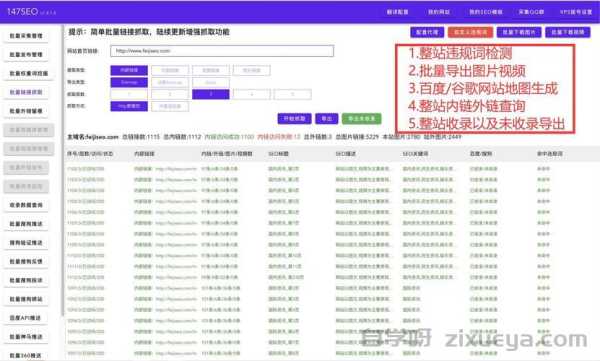
Task: Open 批量采集管理 in the sidebar
Action: 26,36
